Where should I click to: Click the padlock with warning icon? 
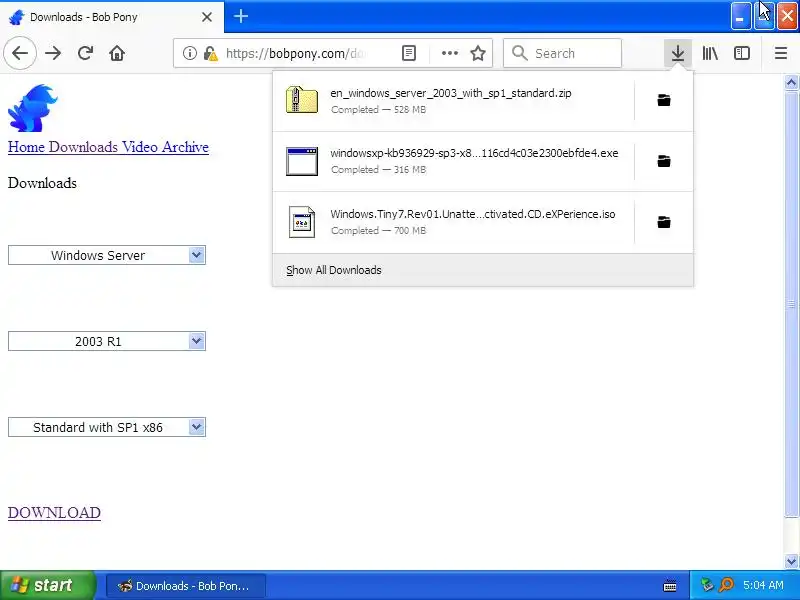tap(210, 53)
